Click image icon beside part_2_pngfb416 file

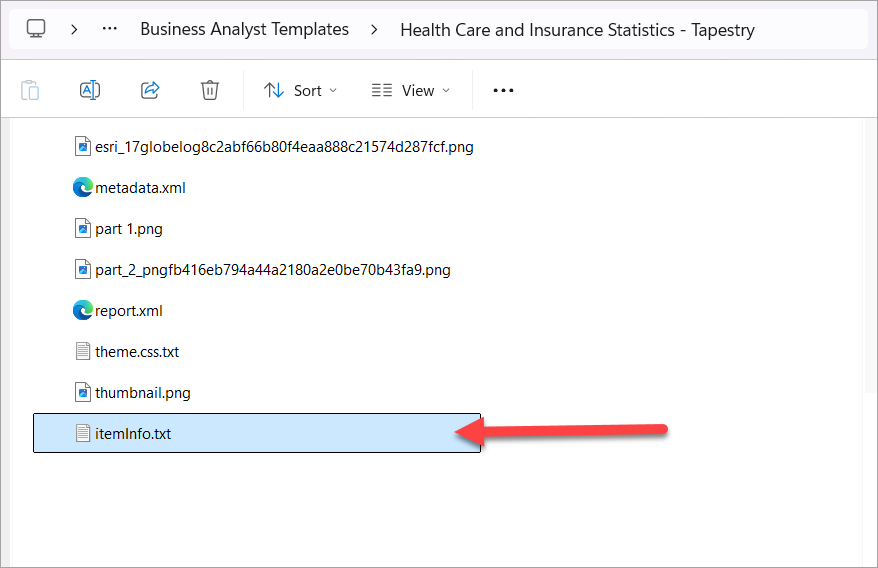coord(83,269)
